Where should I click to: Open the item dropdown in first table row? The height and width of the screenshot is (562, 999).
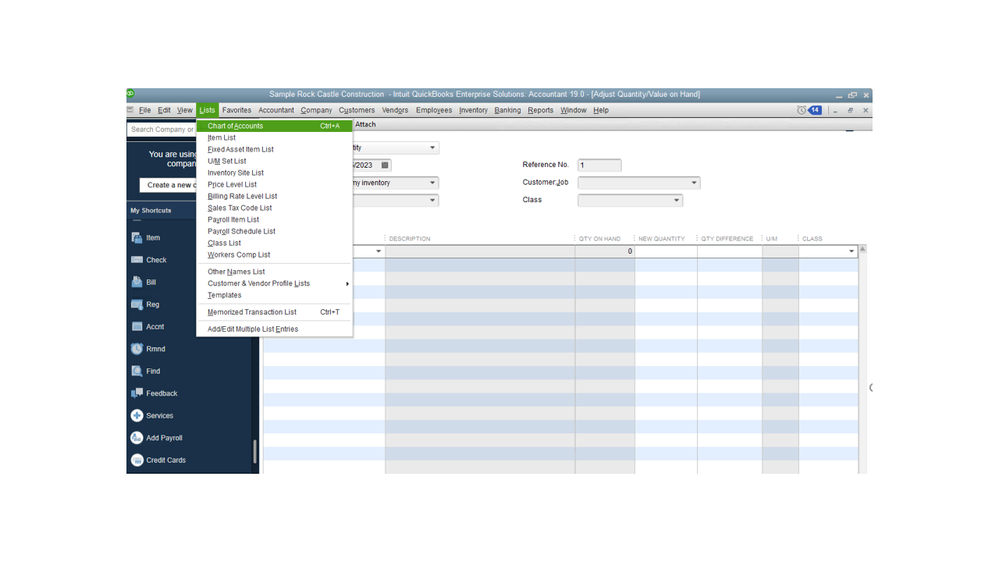tap(378, 252)
